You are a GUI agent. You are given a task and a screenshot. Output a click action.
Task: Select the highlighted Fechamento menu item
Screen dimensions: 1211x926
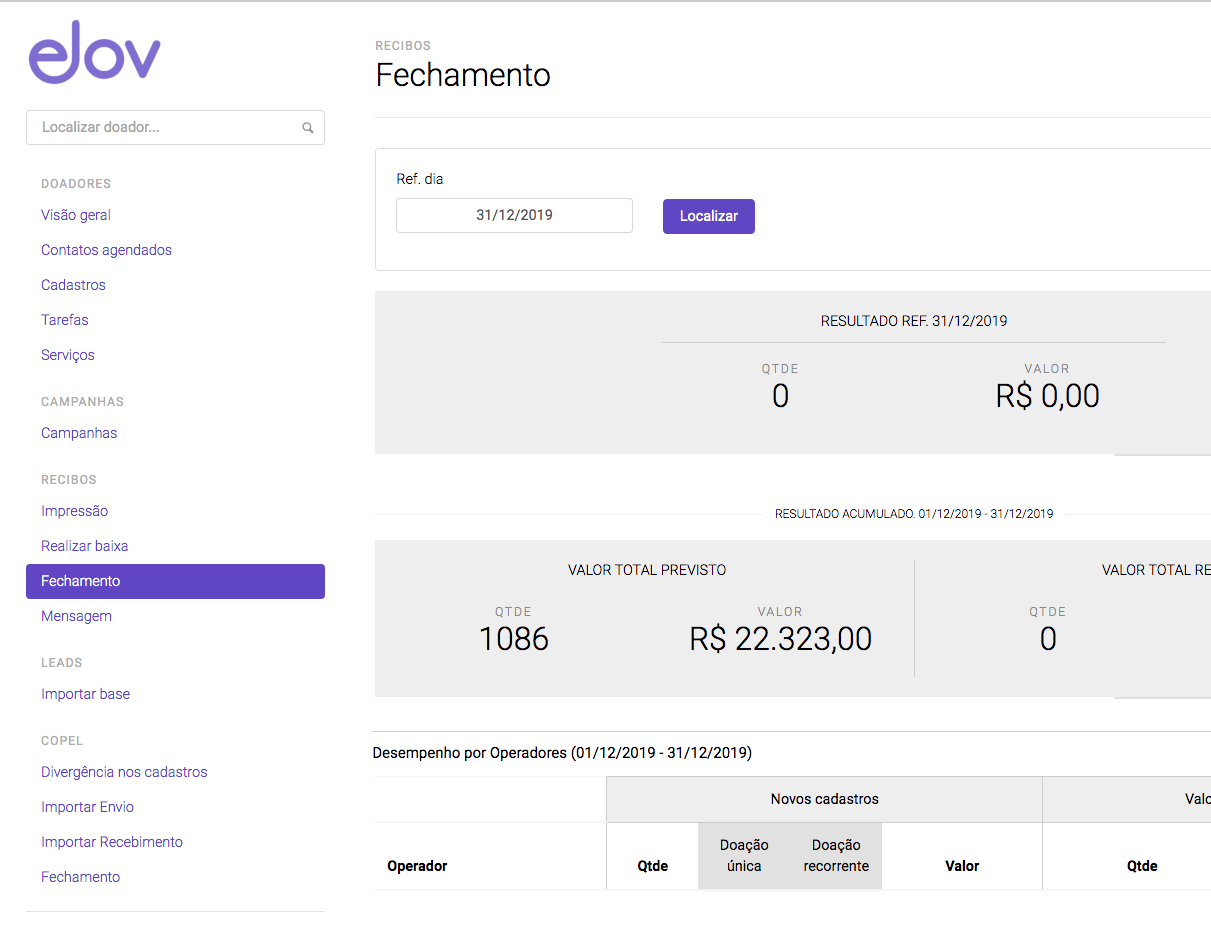pyautogui.click(x=175, y=581)
